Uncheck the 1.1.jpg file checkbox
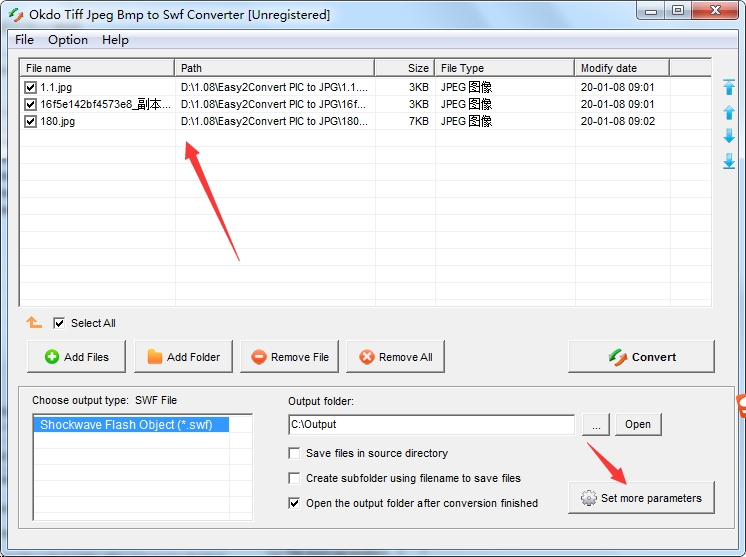The image size is (746, 557). click(30, 88)
